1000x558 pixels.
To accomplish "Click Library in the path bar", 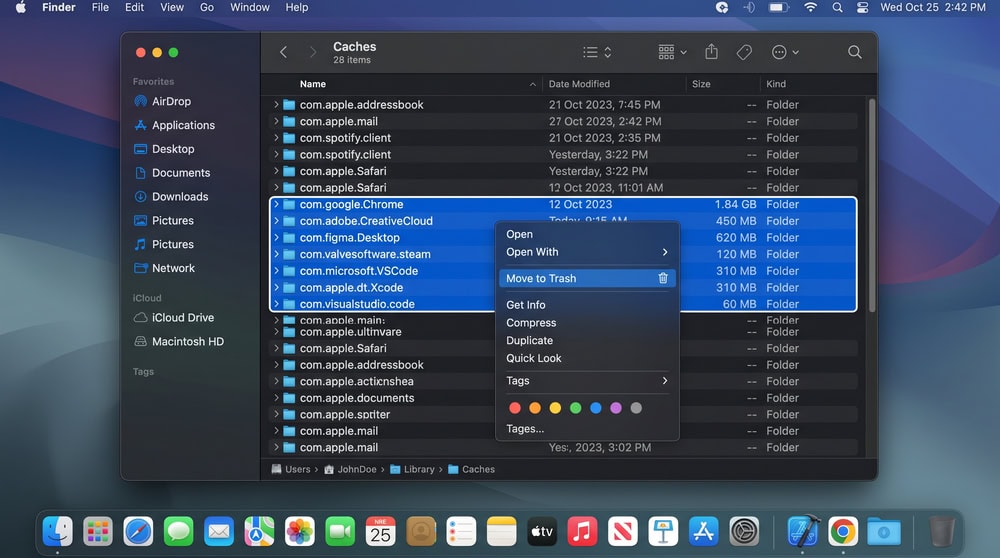I will click(x=413, y=469).
